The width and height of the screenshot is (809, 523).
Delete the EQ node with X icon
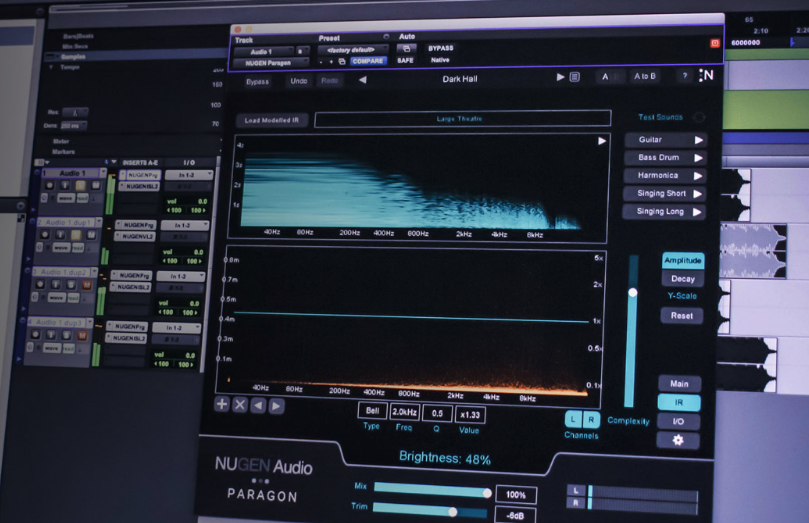click(240, 405)
